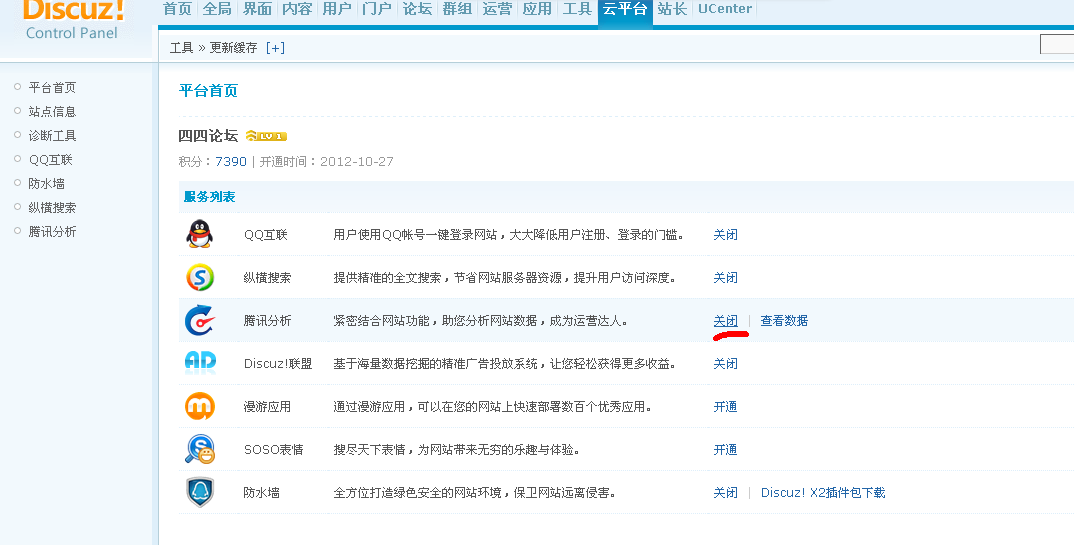This screenshot has height=545, width=1074.
Task: Click the Discuz!联盟 AD icon
Action: (x=200, y=362)
